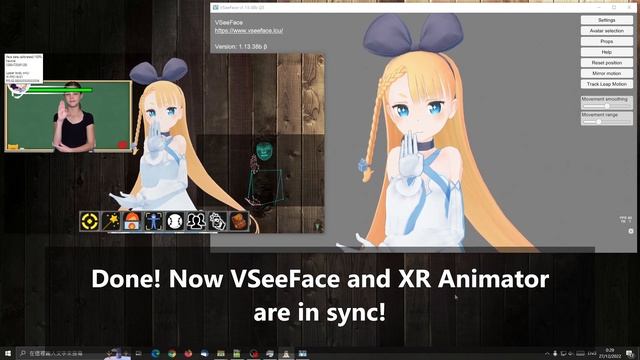This screenshot has width=640, height=360.
Task: Open the Windows Start menu
Action: click(8, 353)
